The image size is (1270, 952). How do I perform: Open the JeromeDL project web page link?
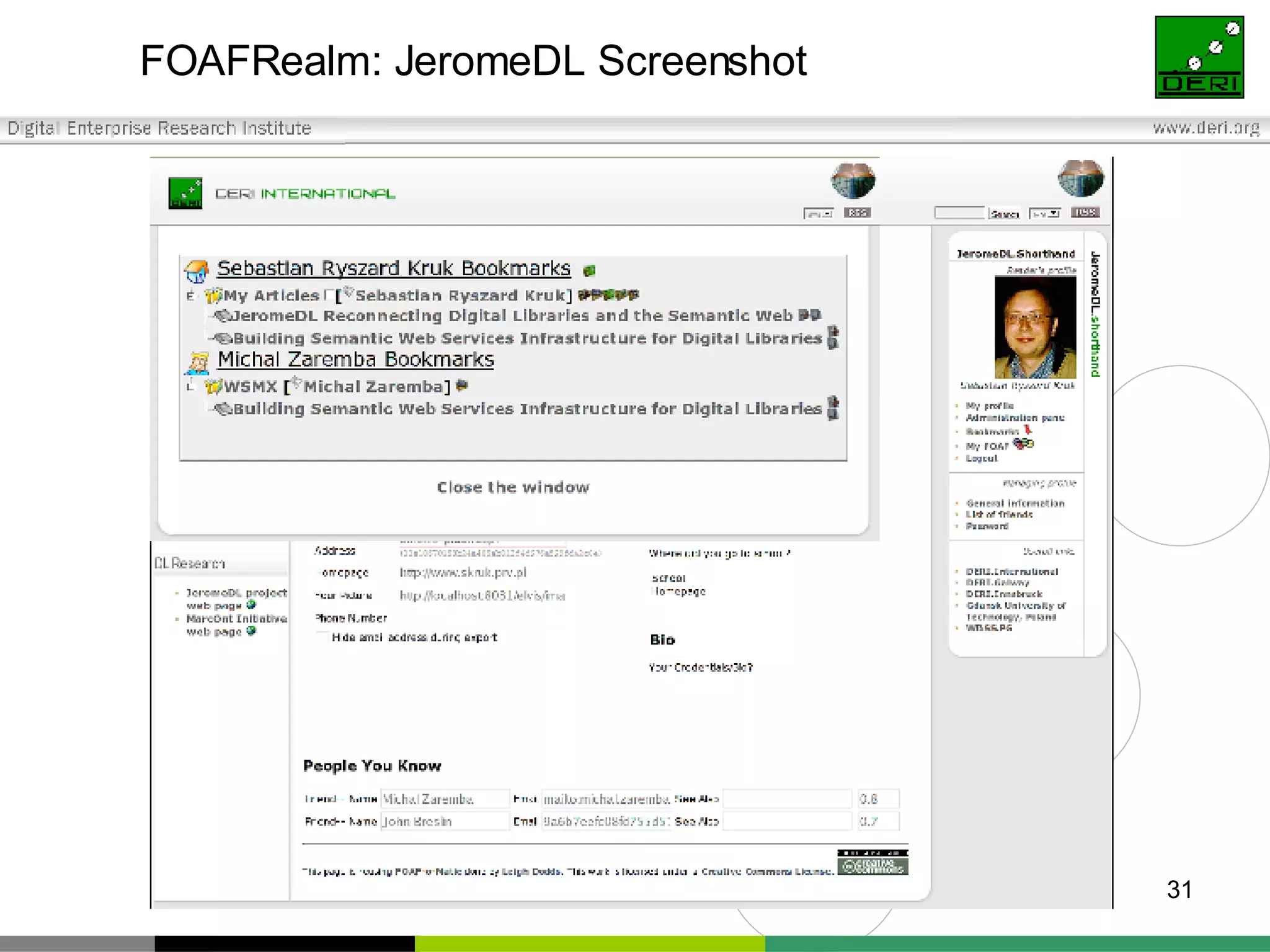236,599
